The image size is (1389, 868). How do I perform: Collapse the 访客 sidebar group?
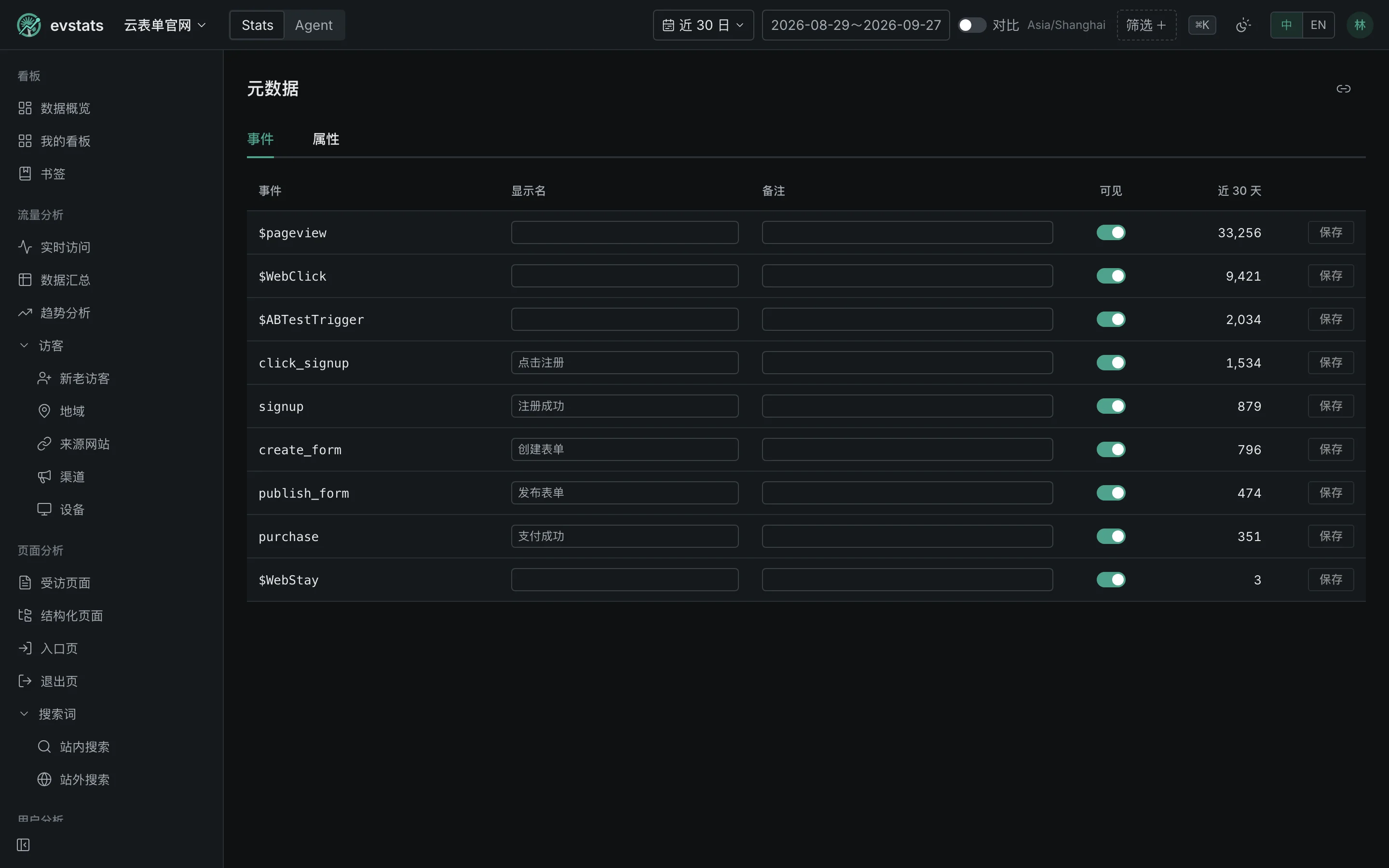click(x=24, y=345)
